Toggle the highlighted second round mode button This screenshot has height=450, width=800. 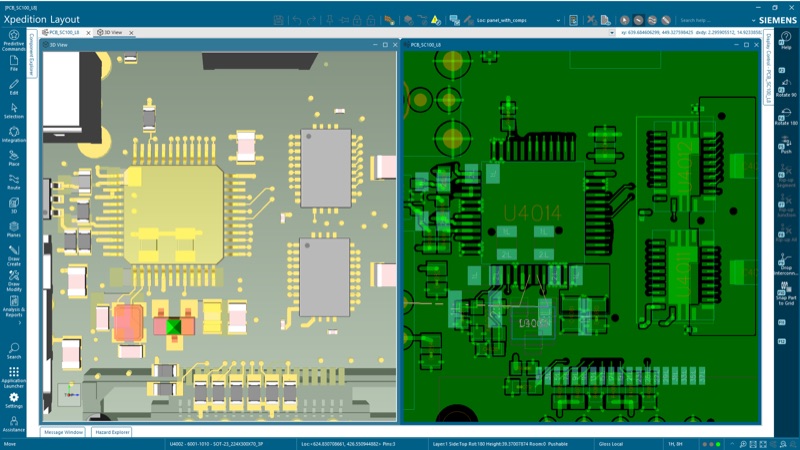[x=638, y=20]
